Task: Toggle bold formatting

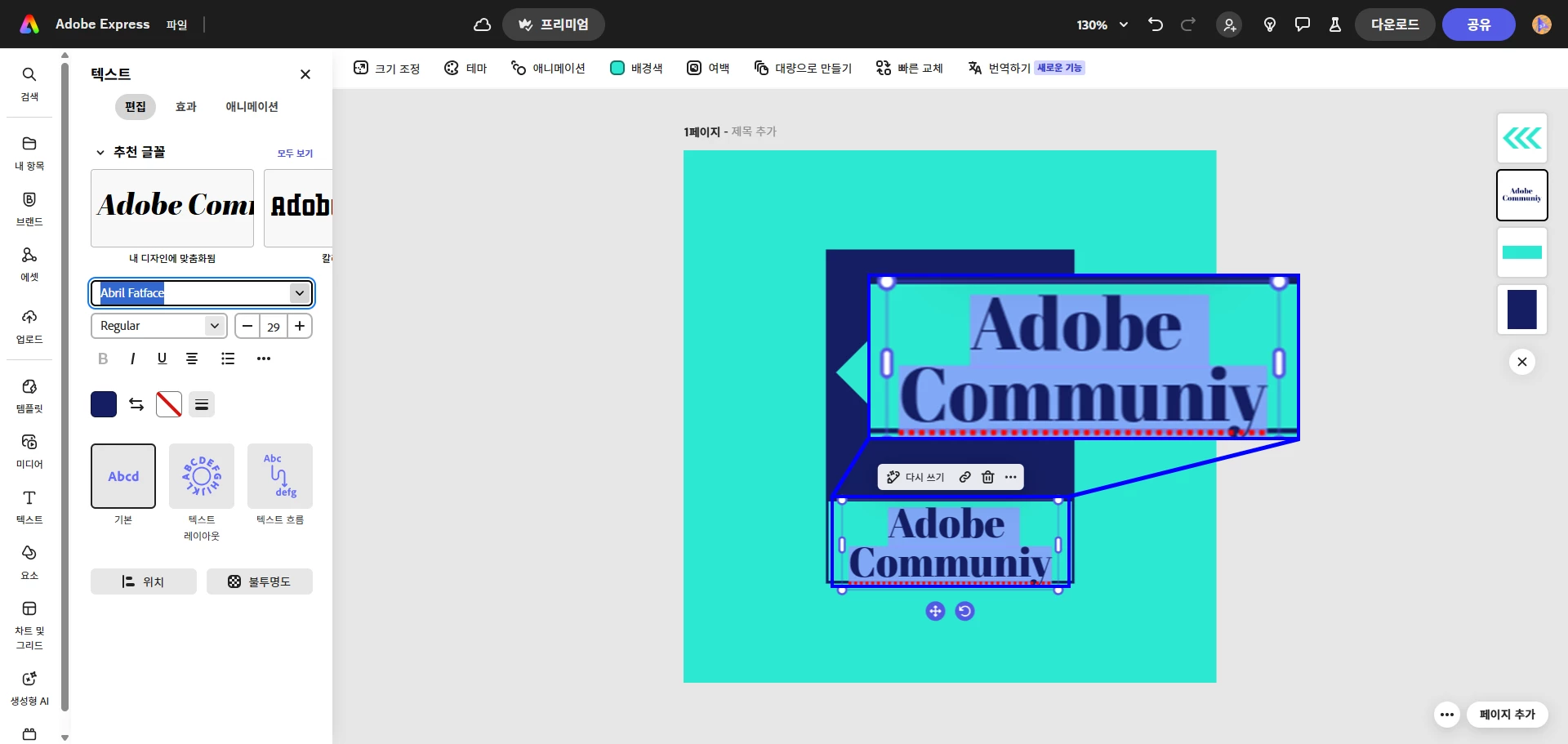Action: click(x=103, y=359)
